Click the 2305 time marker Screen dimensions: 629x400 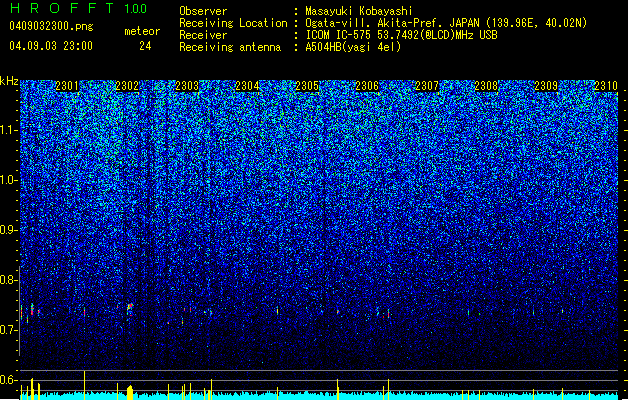click(x=307, y=86)
